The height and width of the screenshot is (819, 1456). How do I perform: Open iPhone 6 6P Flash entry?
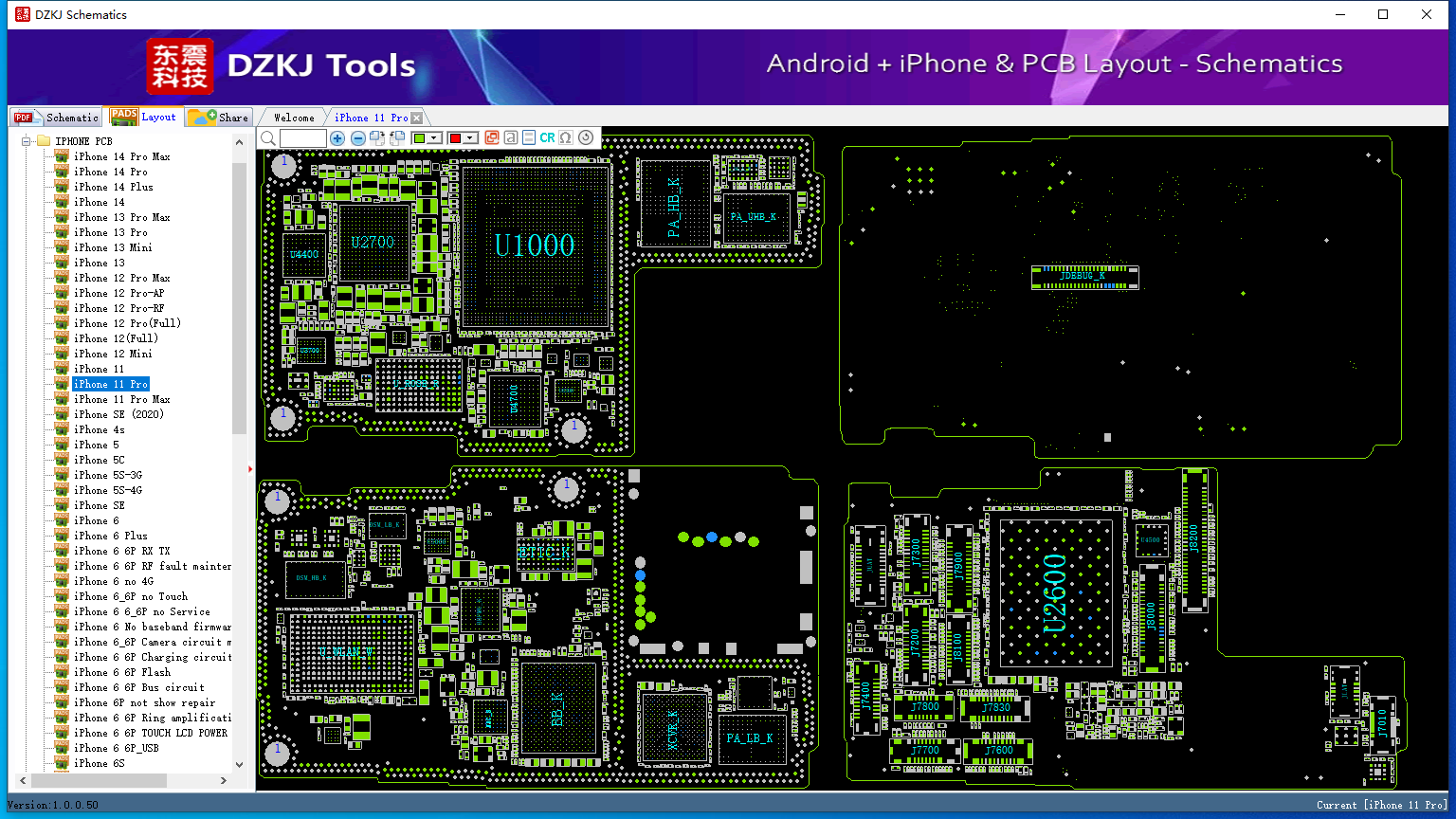tap(123, 672)
